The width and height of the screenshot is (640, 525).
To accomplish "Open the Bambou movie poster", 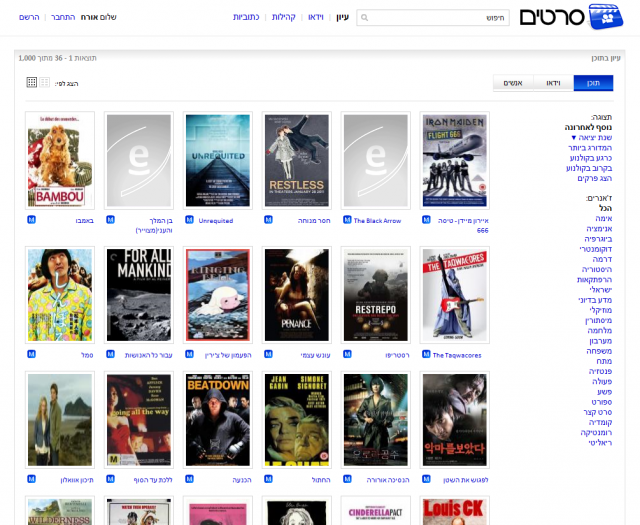I will pos(60,160).
